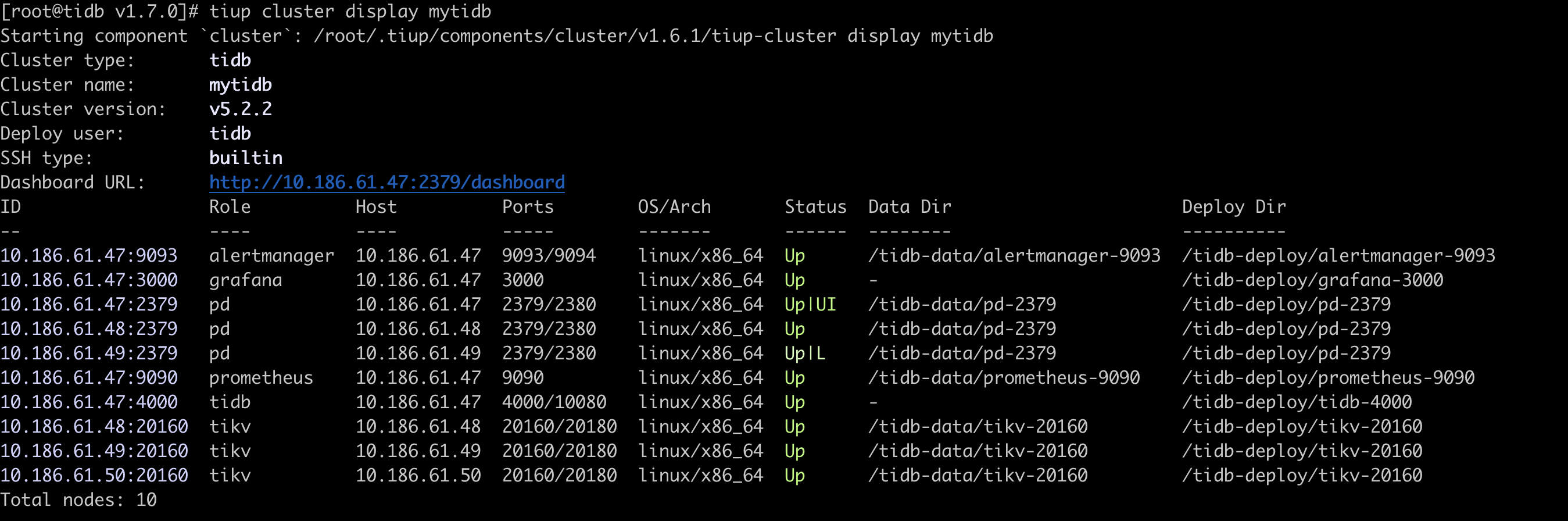Open the Dashboard URL link

386,182
